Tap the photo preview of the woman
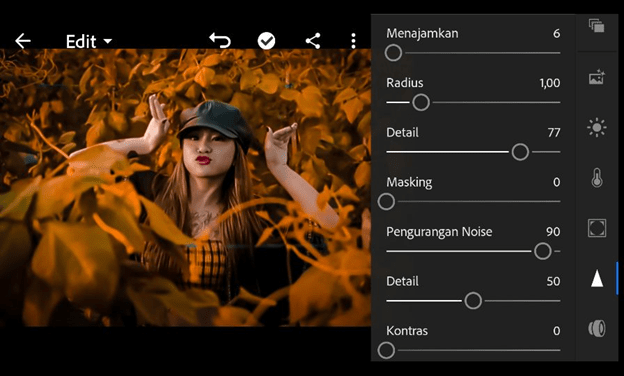Viewport: 624px width, 376px height. [185, 188]
